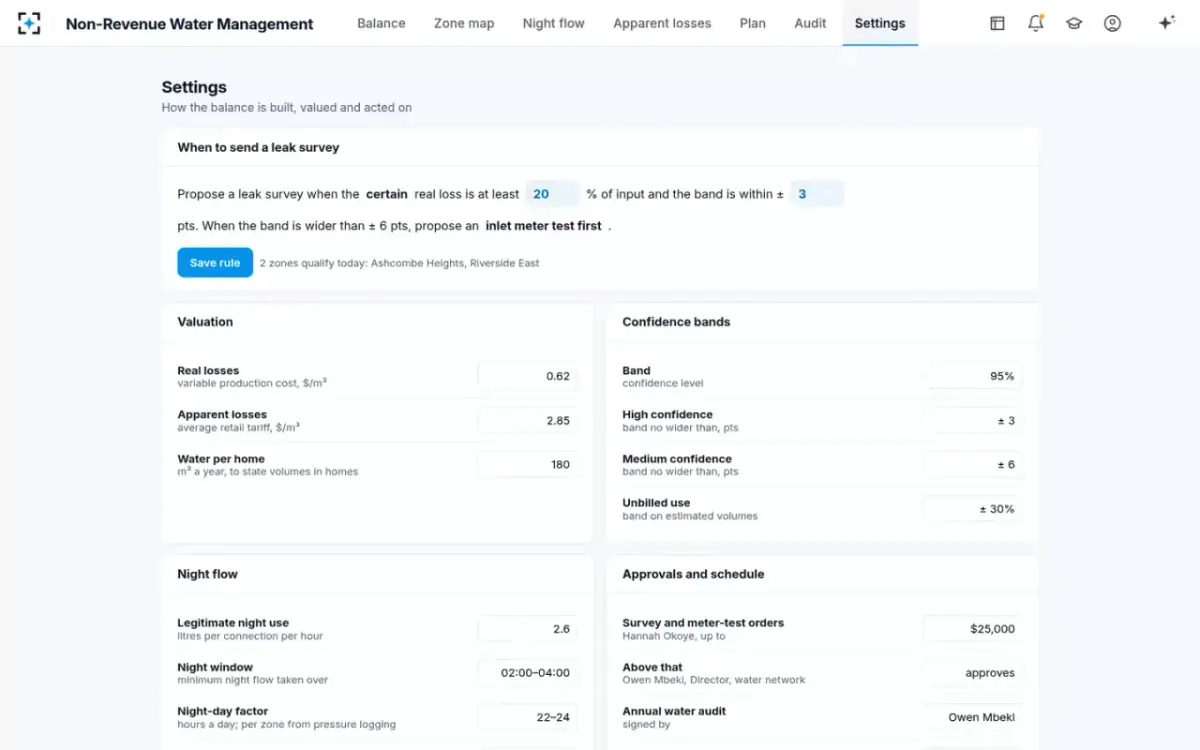
Task: Click 'How the balance is built' subtitle
Action: (286, 107)
